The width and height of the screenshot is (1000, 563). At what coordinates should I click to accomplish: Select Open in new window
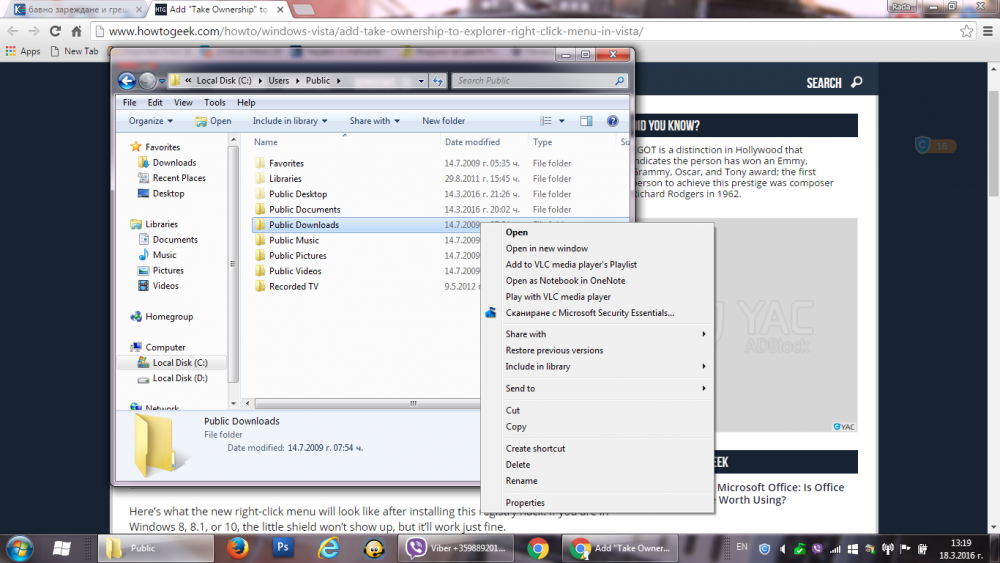pos(547,249)
